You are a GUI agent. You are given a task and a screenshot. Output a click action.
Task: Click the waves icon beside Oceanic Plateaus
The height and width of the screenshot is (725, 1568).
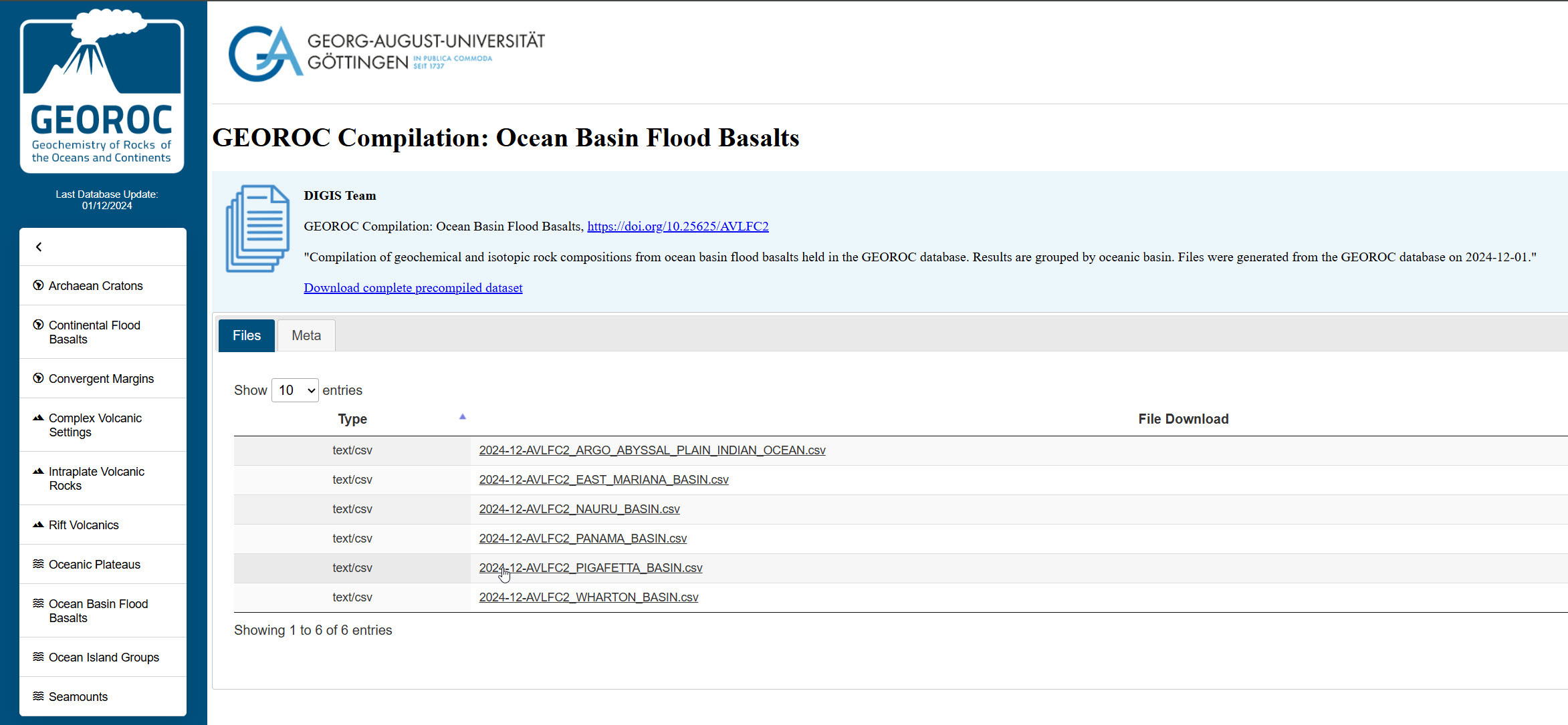[x=39, y=564]
